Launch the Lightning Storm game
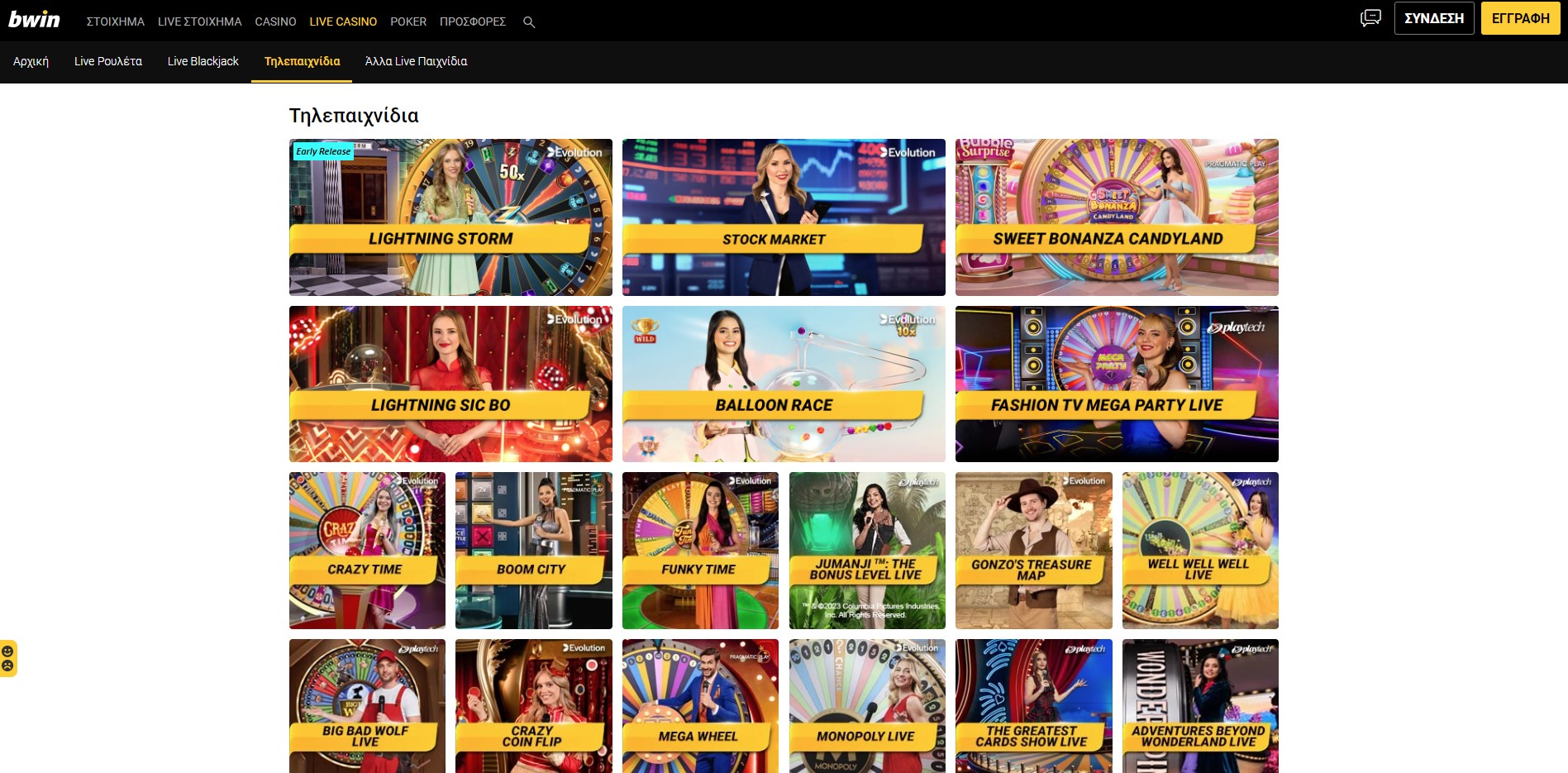The image size is (1568, 773). 450,217
